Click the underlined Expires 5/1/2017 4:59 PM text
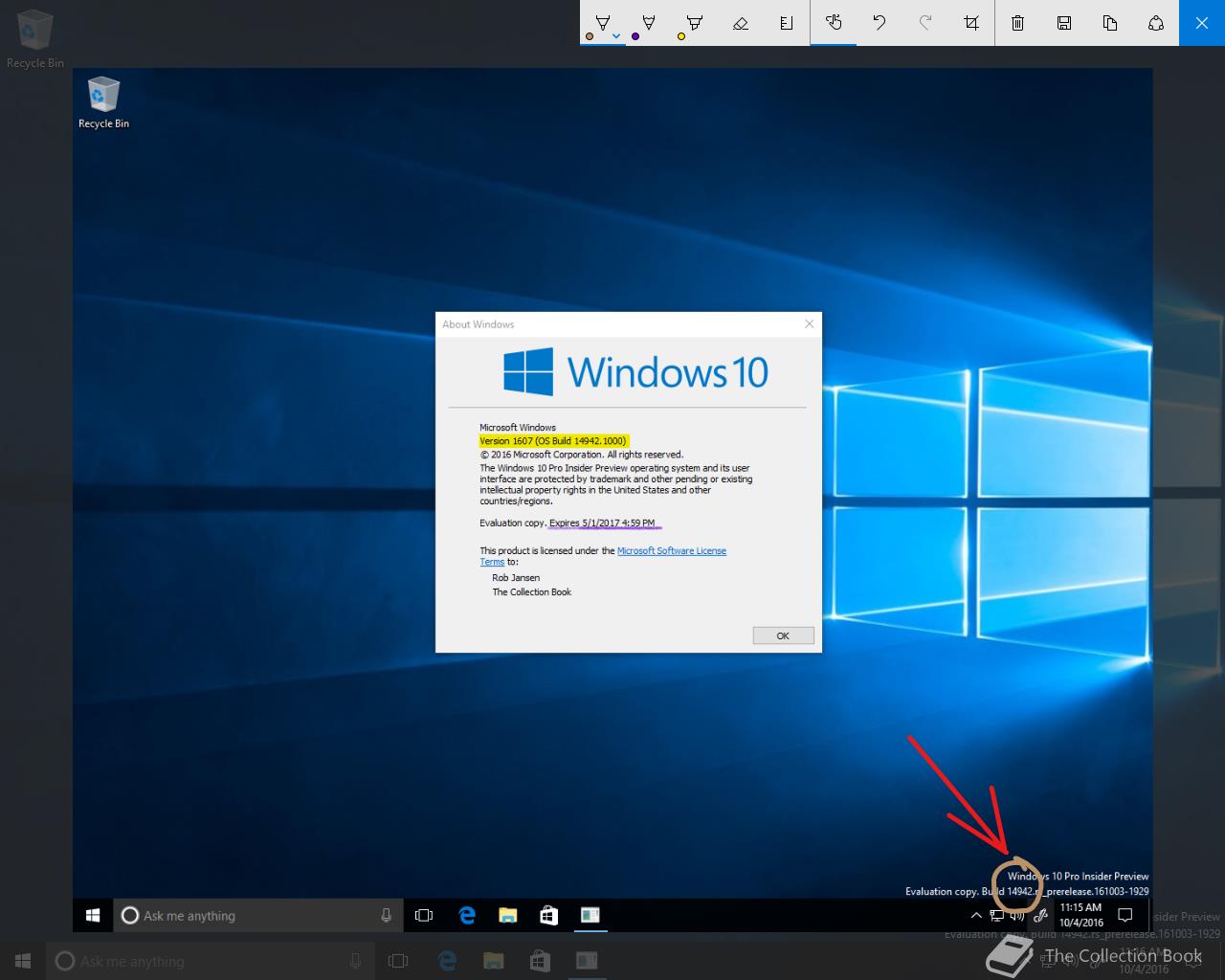This screenshot has width=1225, height=980. coord(602,523)
